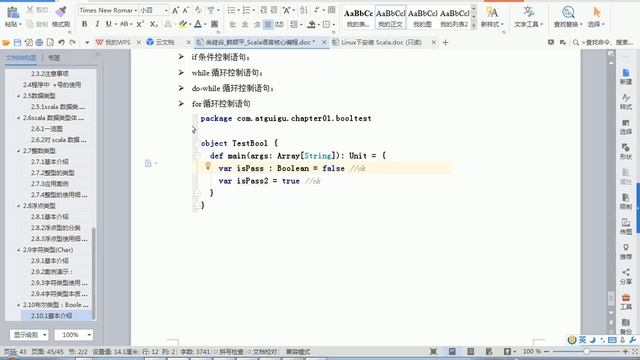Click the zoom slider handle in status bar
640x360 pixels.
pyautogui.click(x=586, y=351)
